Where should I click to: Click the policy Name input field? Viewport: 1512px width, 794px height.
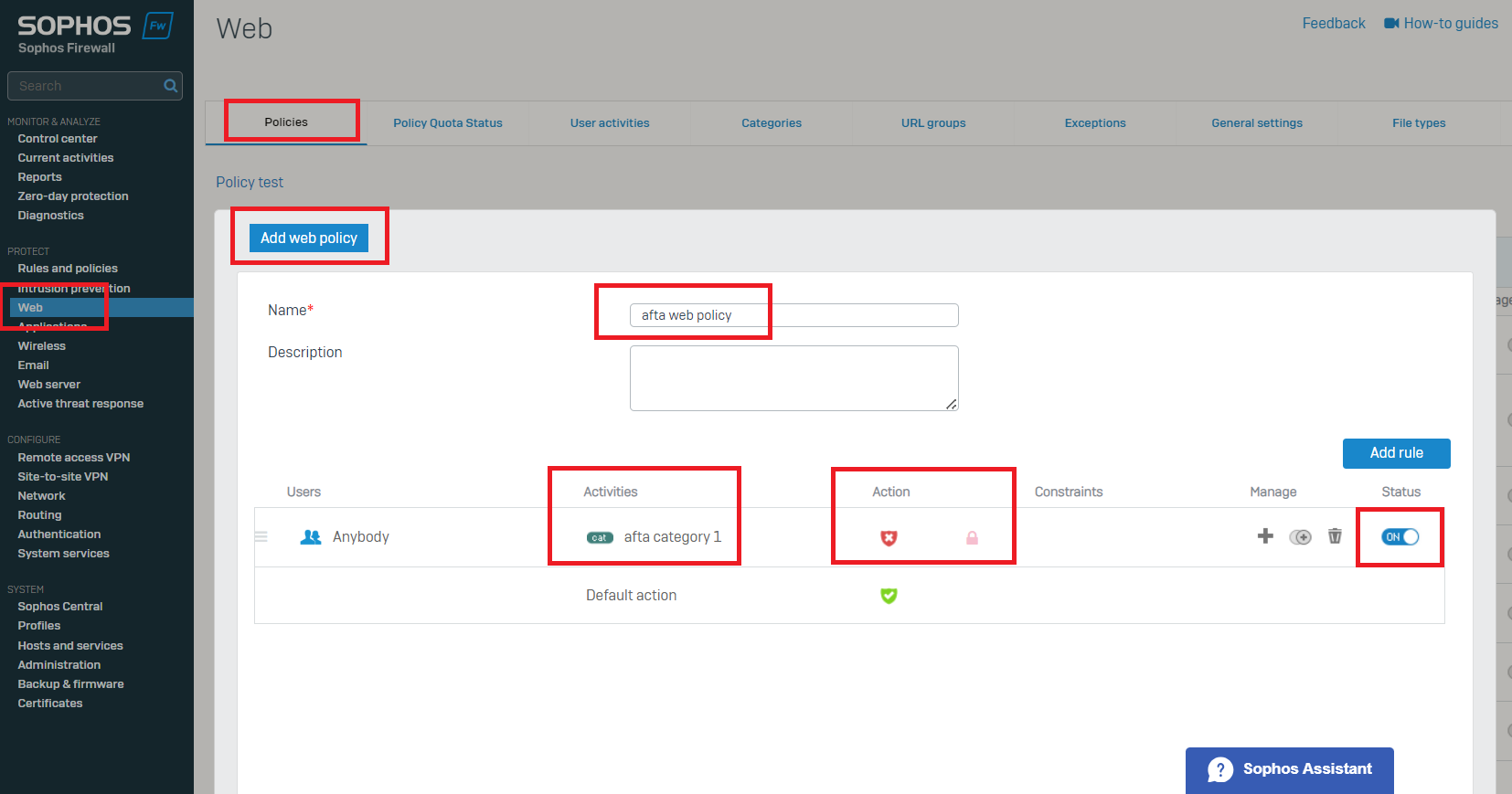pyautogui.click(x=793, y=315)
